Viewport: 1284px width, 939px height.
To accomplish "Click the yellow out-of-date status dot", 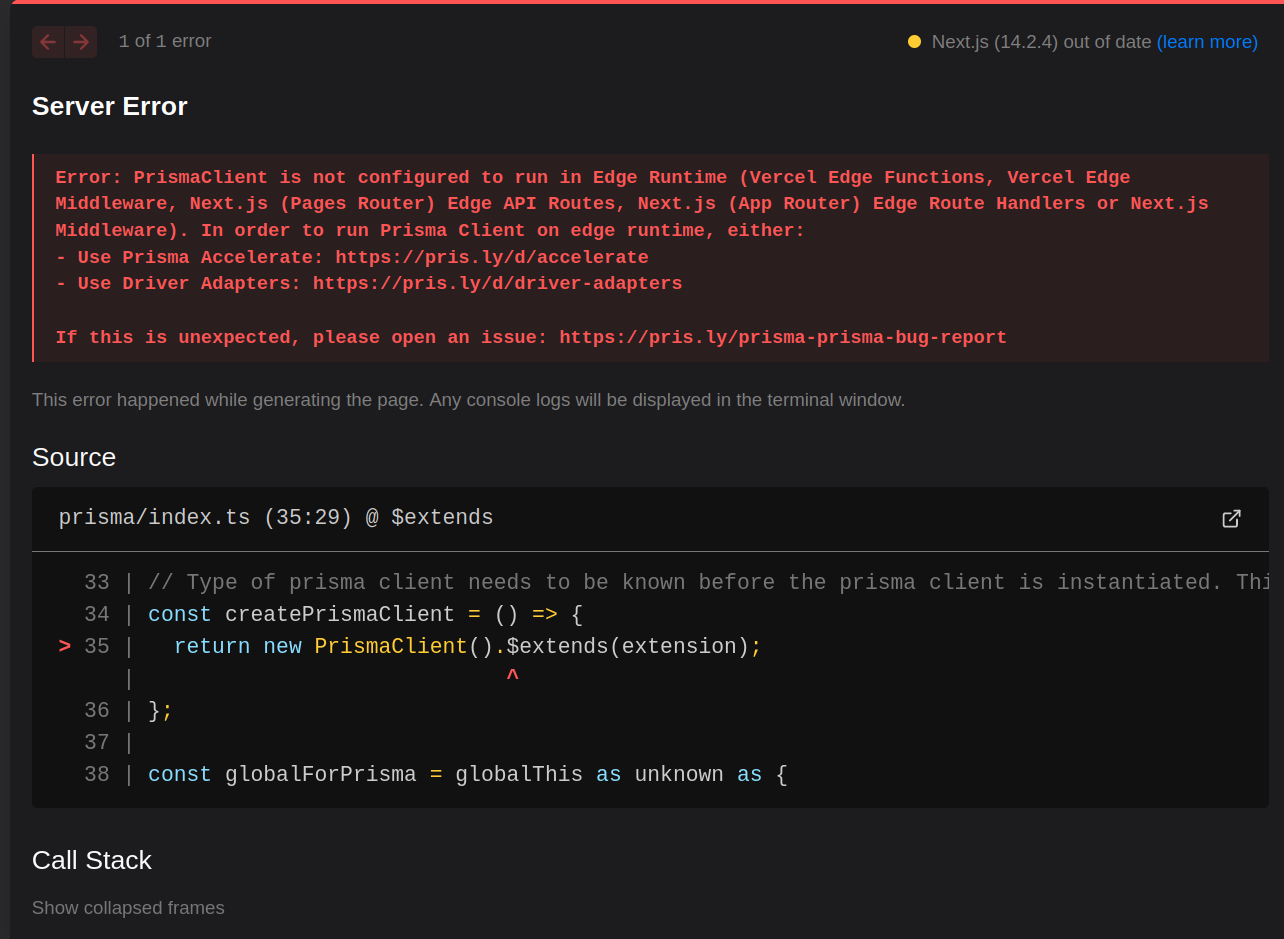I will click(x=914, y=42).
